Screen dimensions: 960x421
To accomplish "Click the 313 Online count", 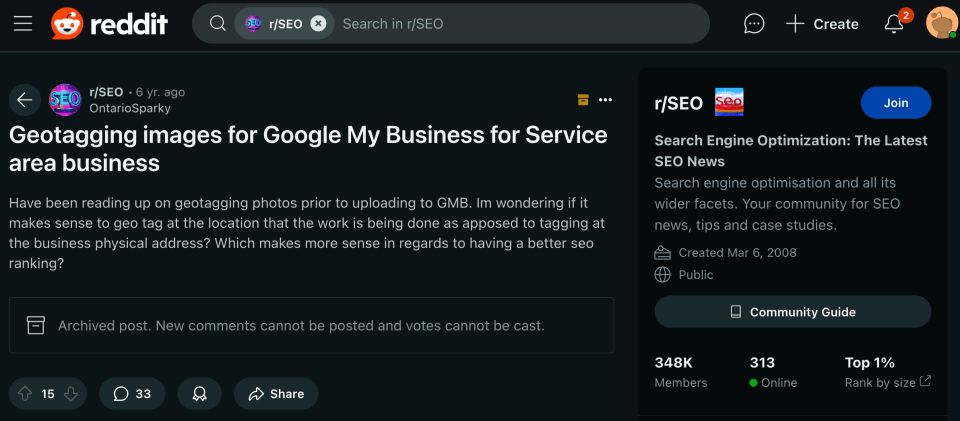I will pos(773,372).
